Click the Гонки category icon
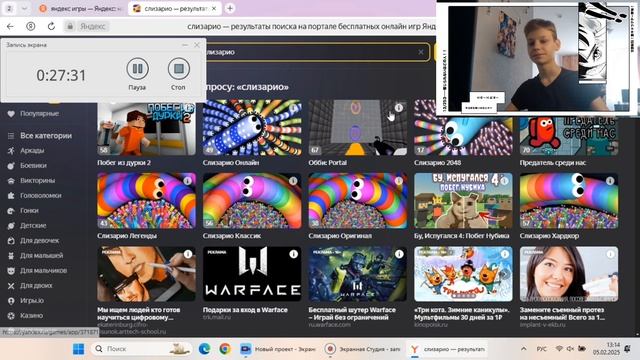 [11, 211]
